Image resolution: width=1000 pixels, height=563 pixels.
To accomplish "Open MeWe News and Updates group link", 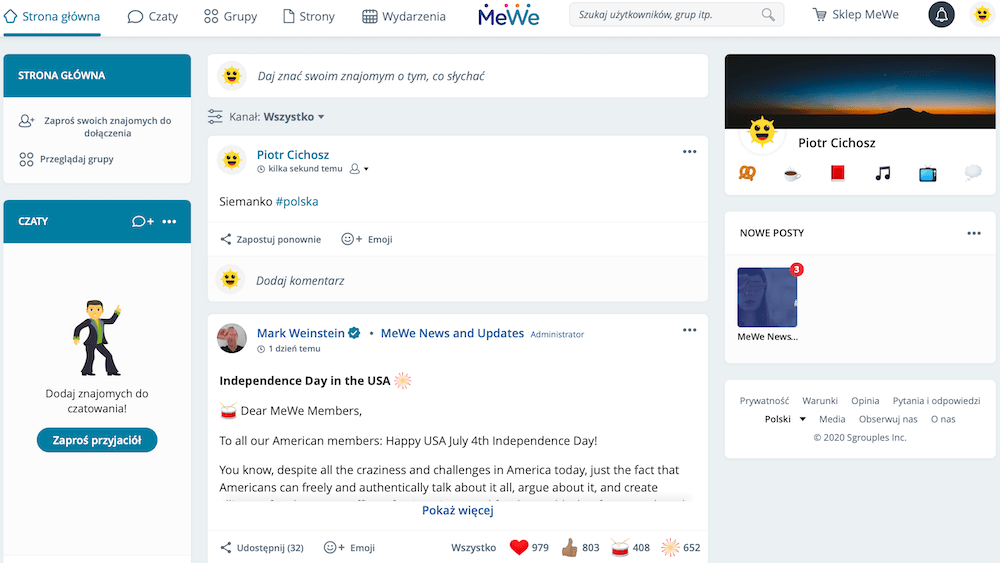I will 452,333.
